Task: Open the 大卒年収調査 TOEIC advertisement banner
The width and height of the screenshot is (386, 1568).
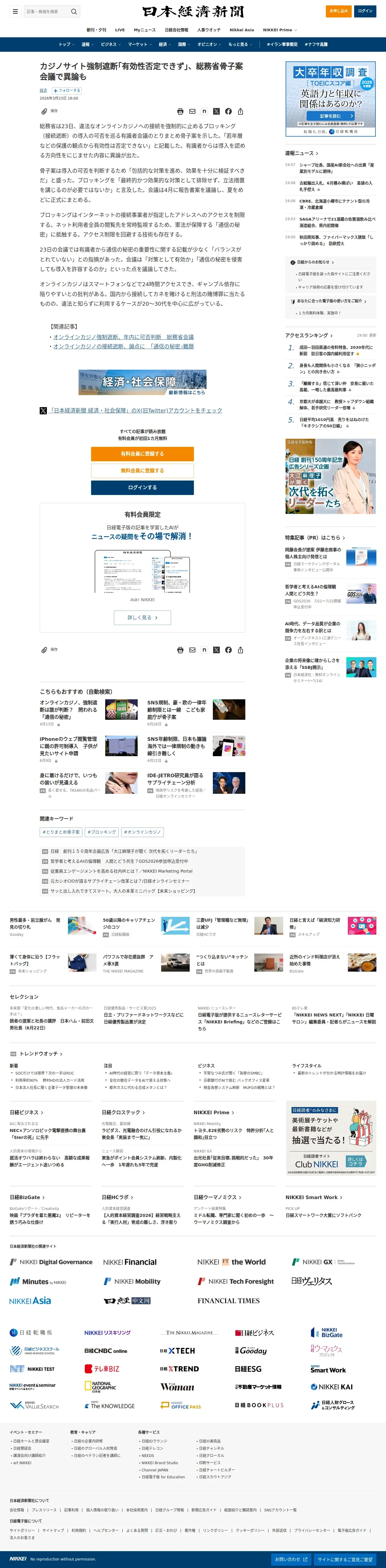Action: [x=331, y=99]
